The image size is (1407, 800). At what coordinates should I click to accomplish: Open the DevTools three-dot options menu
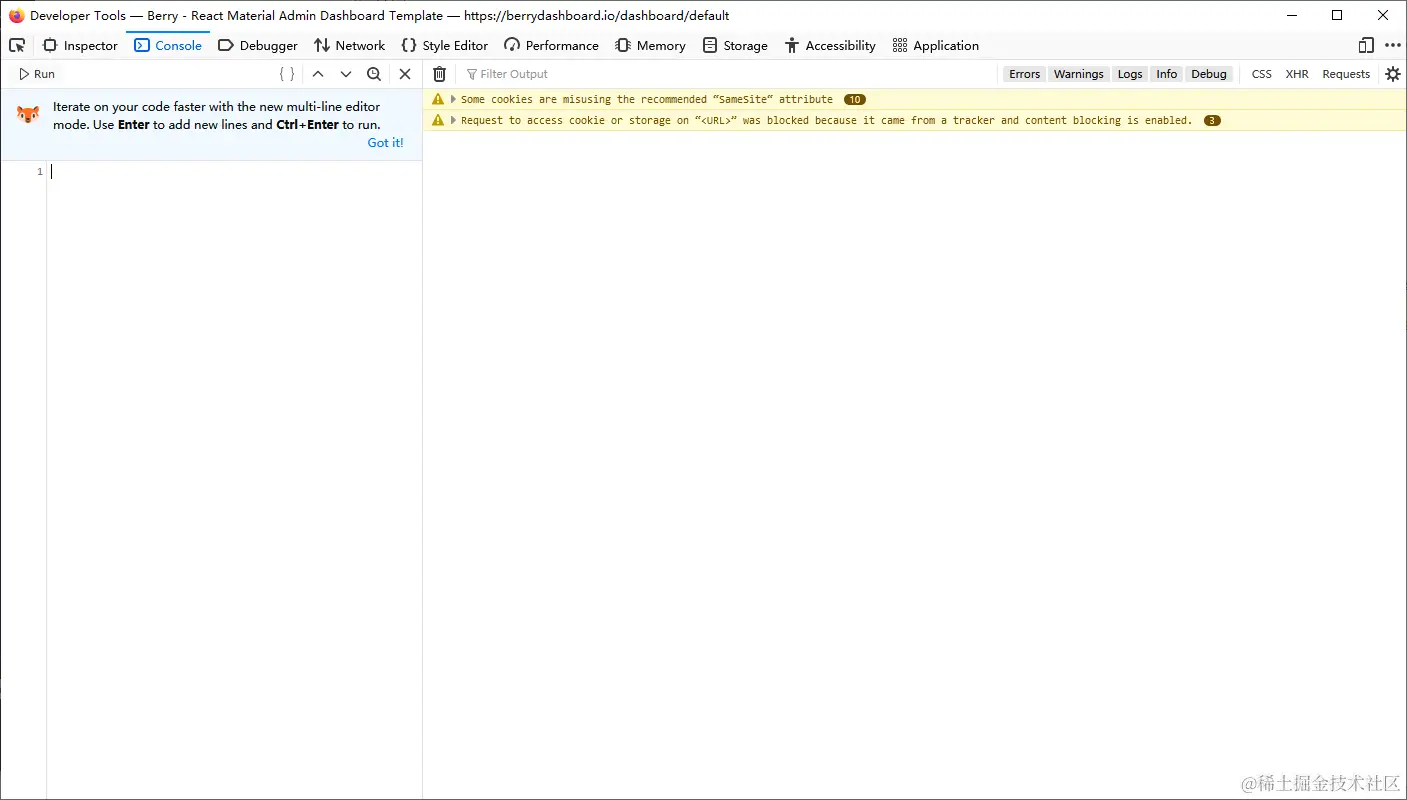1393,45
